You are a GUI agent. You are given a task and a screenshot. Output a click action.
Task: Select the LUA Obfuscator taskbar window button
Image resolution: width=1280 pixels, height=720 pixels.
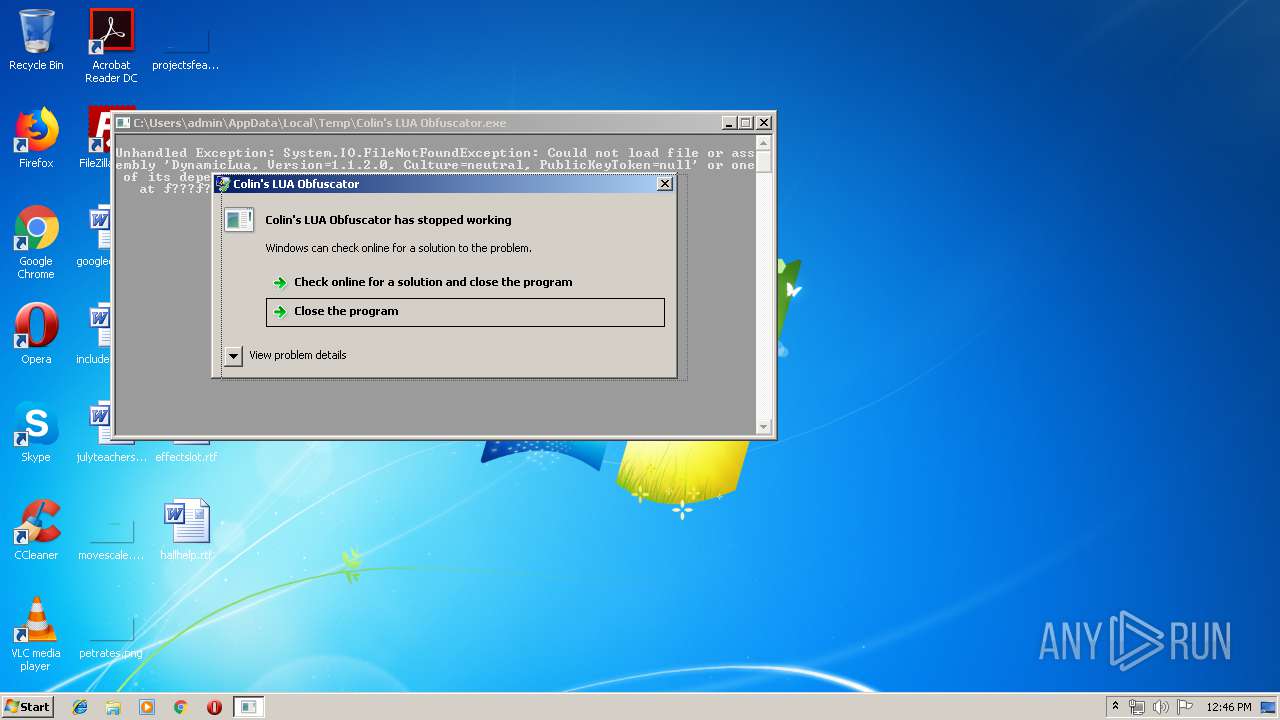coord(249,707)
